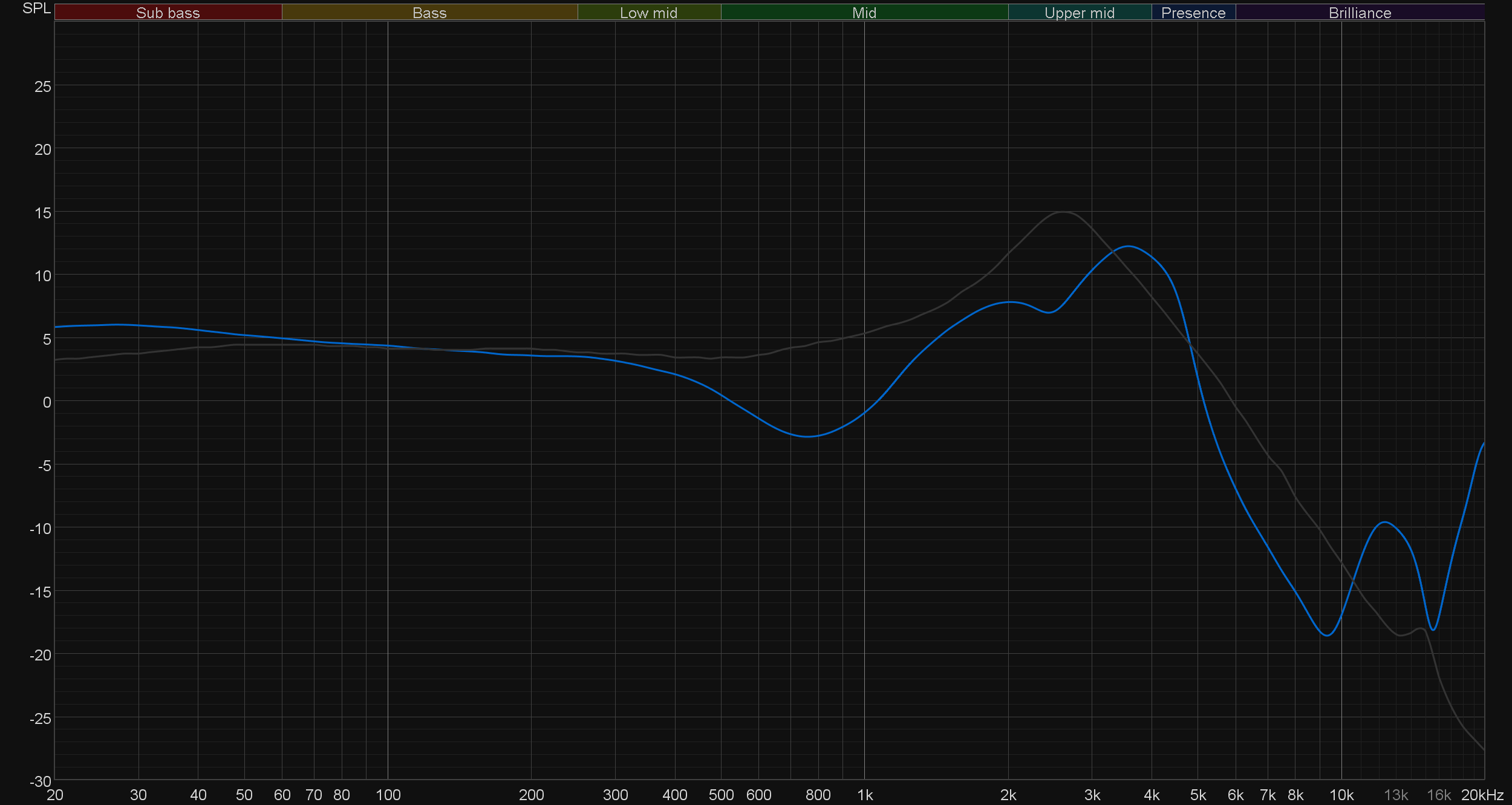This screenshot has width=1512, height=805.
Task: Click the 1k frequency axis label
Action: 864,795
